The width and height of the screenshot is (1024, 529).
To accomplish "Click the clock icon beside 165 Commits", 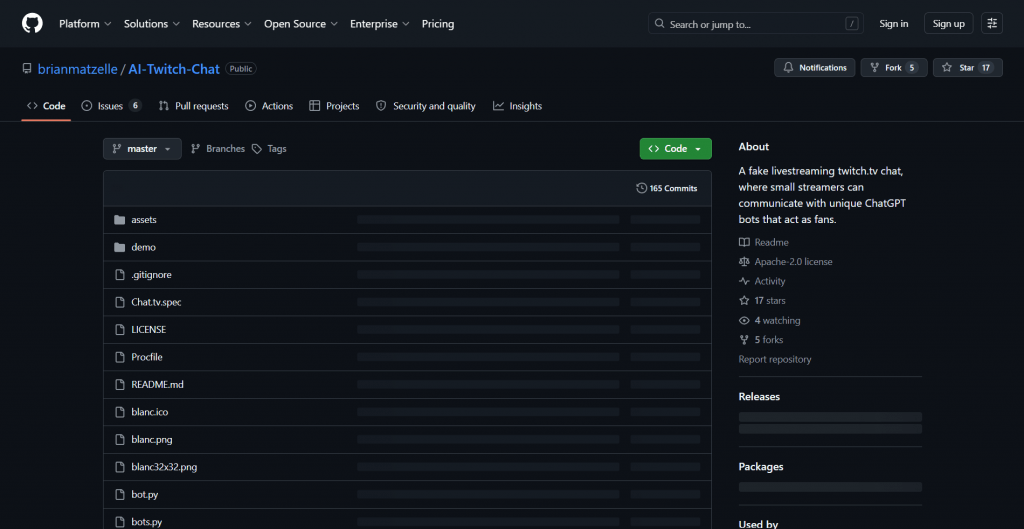I will 641,188.
